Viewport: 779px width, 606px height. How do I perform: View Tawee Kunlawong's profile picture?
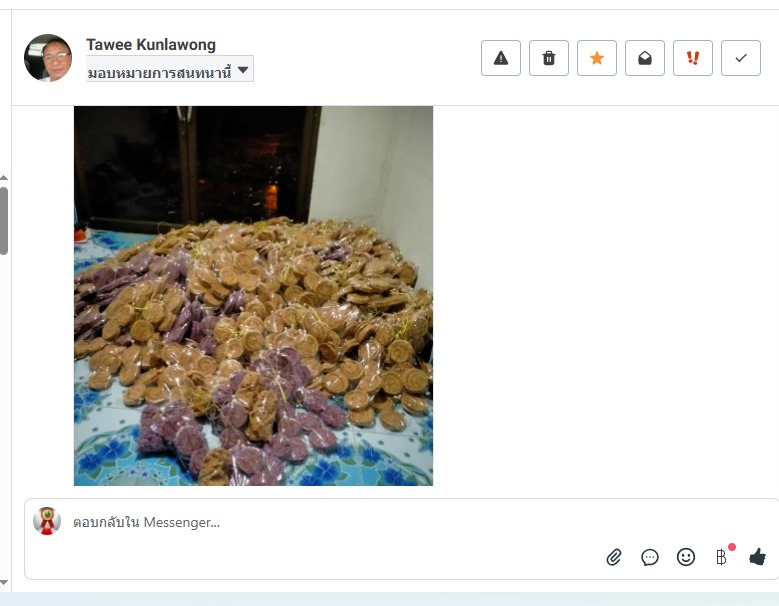coord(48,58)
